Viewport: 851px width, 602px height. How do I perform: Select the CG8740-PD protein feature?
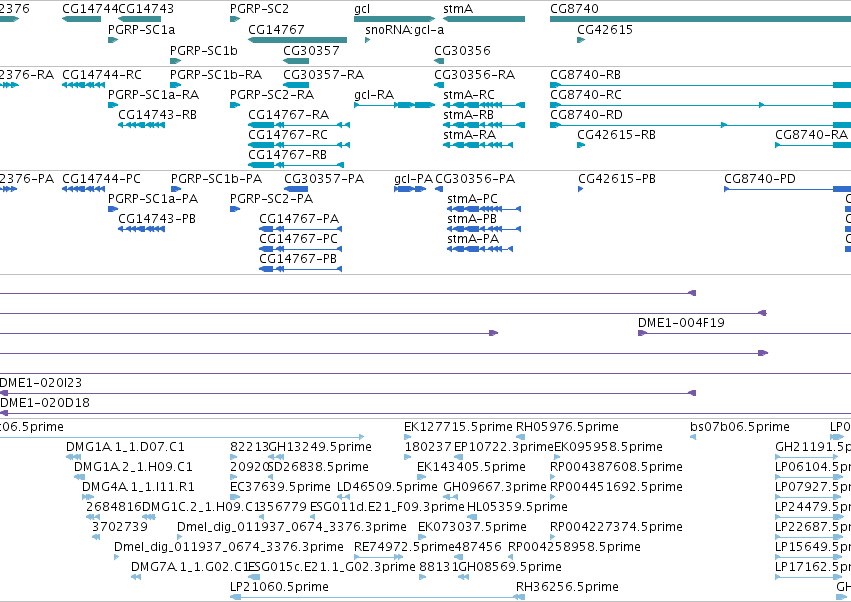788,189
